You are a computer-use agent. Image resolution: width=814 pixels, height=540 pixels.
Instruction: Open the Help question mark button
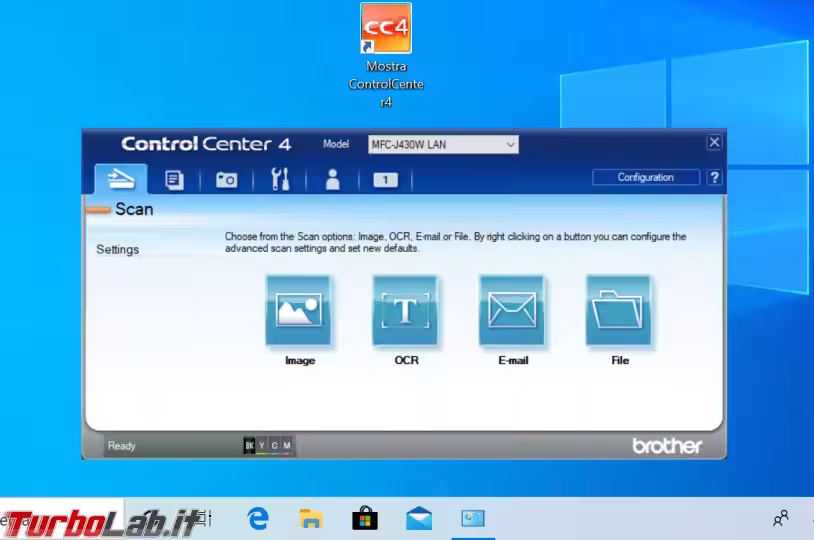714,178
